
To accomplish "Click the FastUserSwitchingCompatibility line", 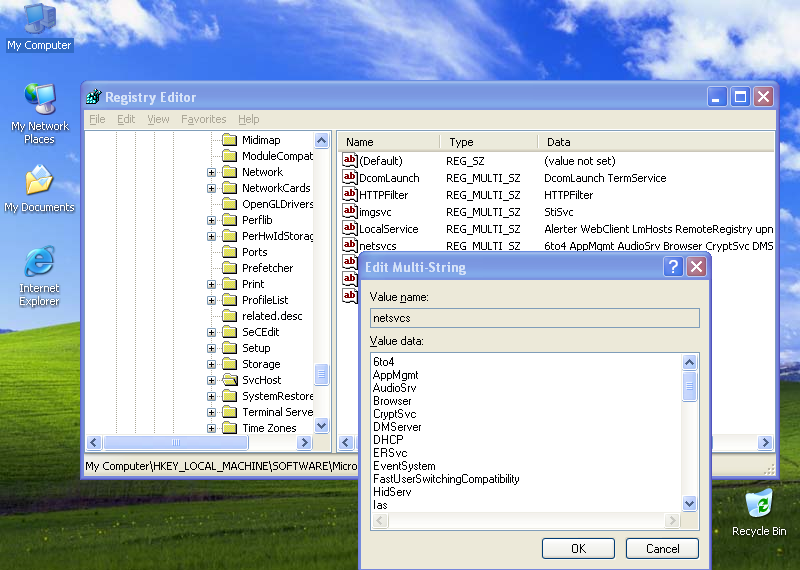I will click(446, 479).
